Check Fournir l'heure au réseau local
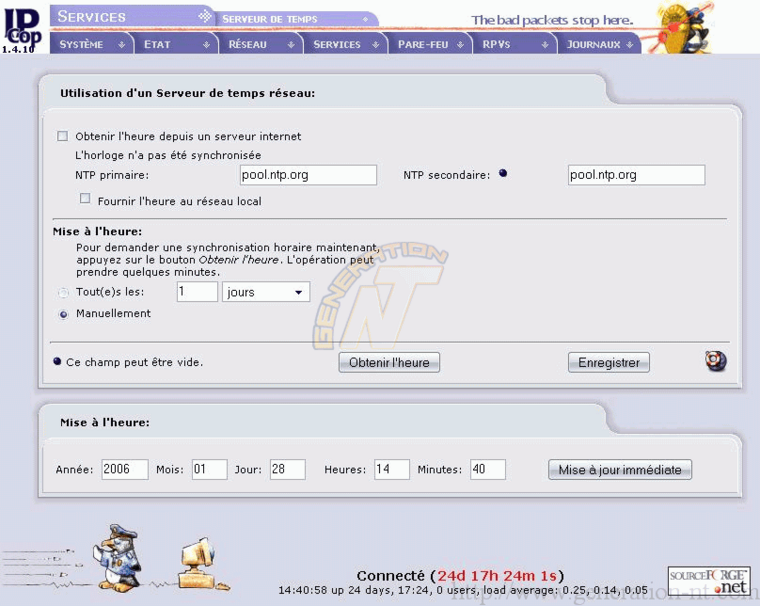 click(x=85, y=198)
